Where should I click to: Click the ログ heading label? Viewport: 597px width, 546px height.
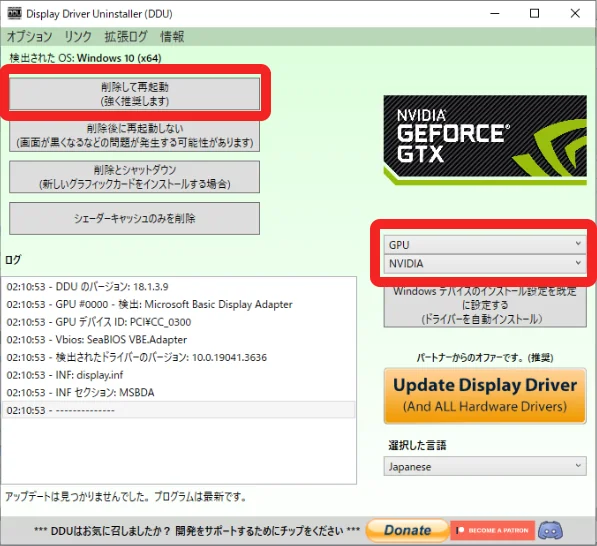13,260
